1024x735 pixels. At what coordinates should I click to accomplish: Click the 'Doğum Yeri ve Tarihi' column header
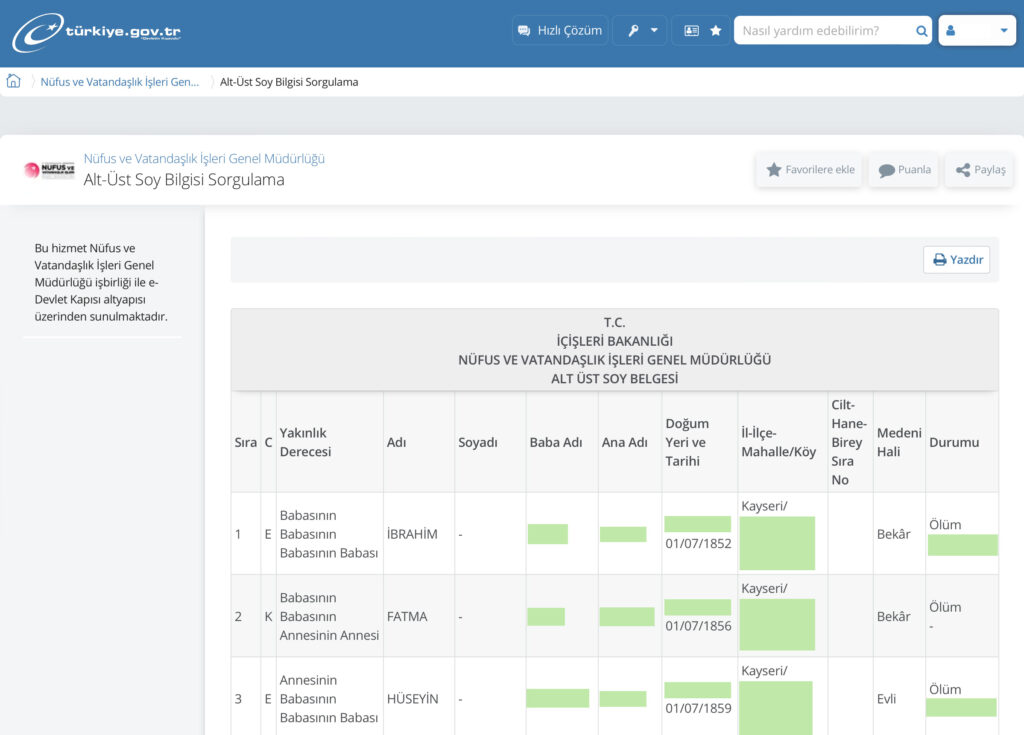687,442
